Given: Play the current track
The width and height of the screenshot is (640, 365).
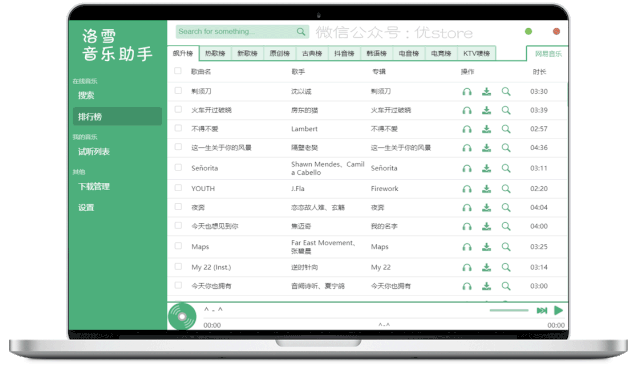Looking at the screenshot, I should coord(558,310).
